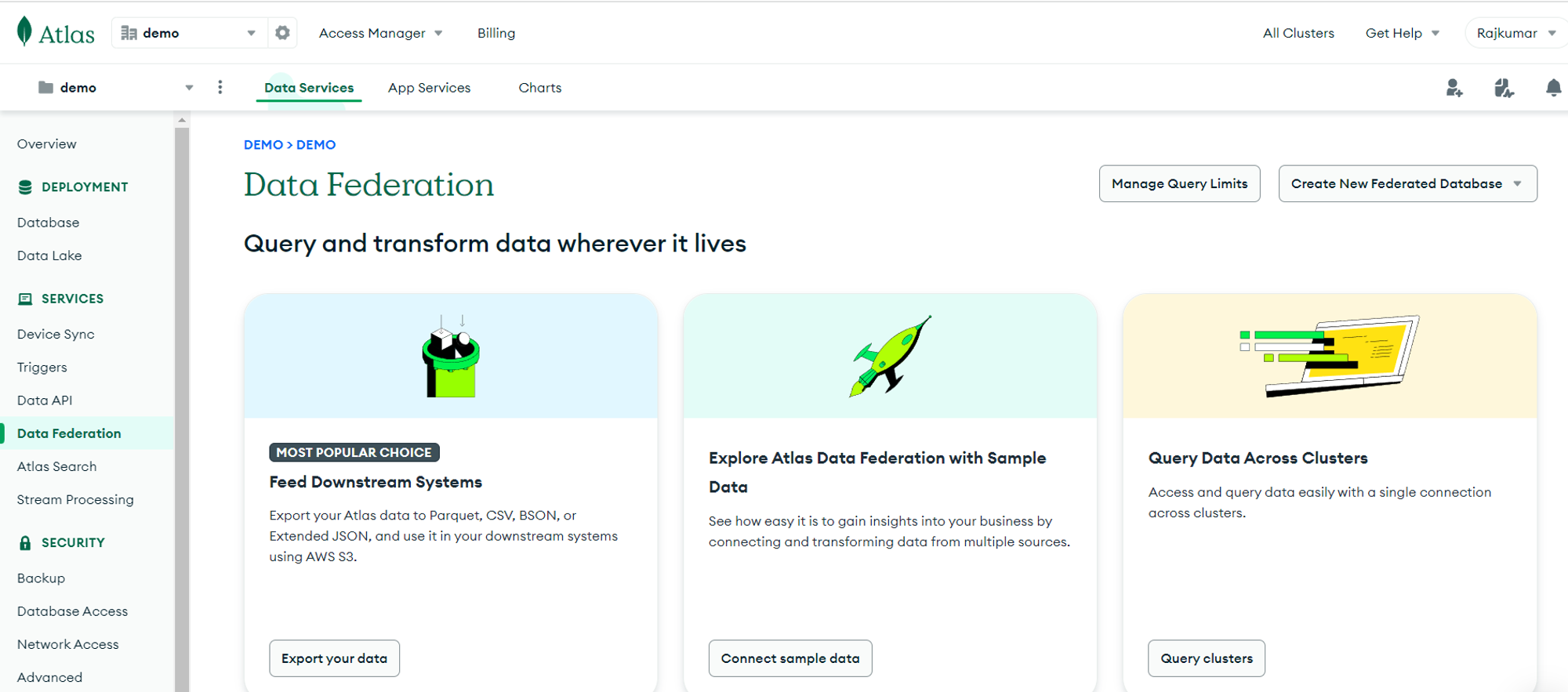Open the project activity feed icon
Viewport: 1568px width, 692px height.
1504,88
